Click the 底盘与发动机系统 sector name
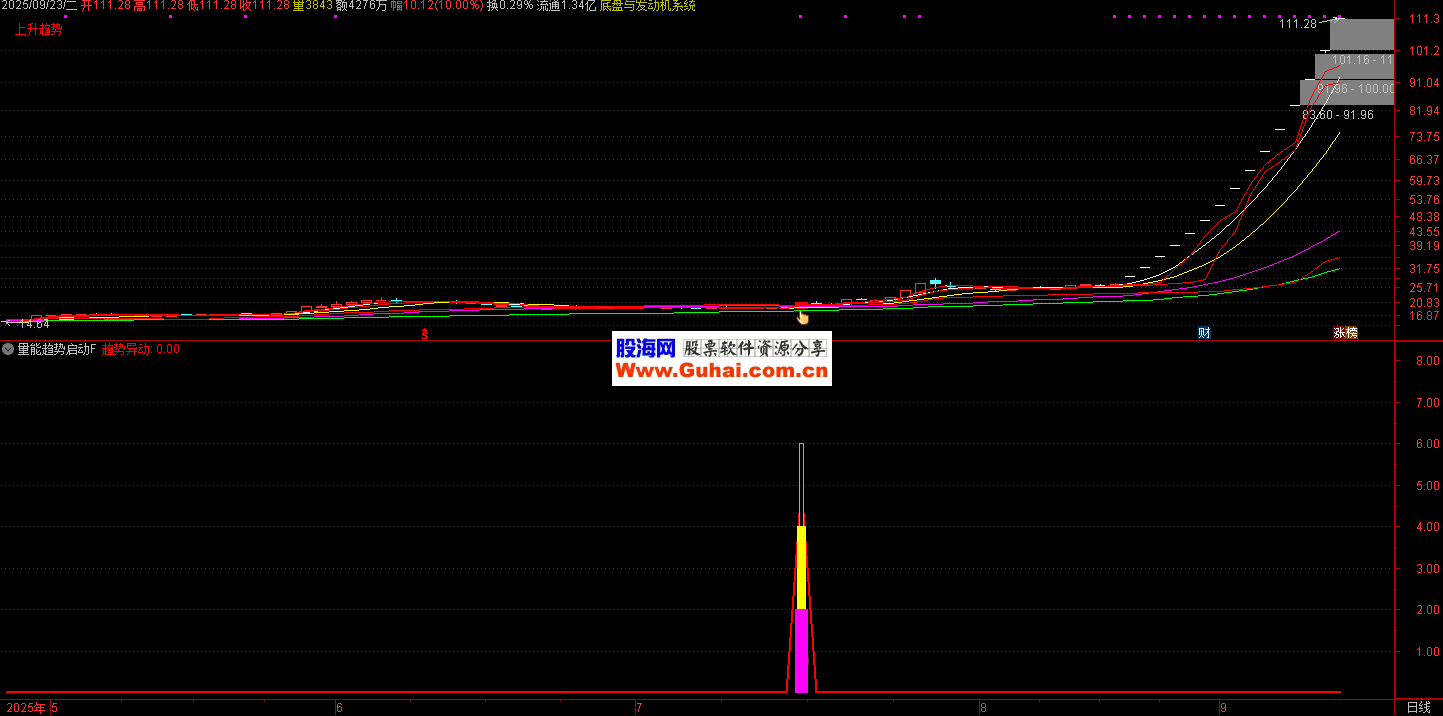This screenshot has height=716, width=1443. click(648, 6)
